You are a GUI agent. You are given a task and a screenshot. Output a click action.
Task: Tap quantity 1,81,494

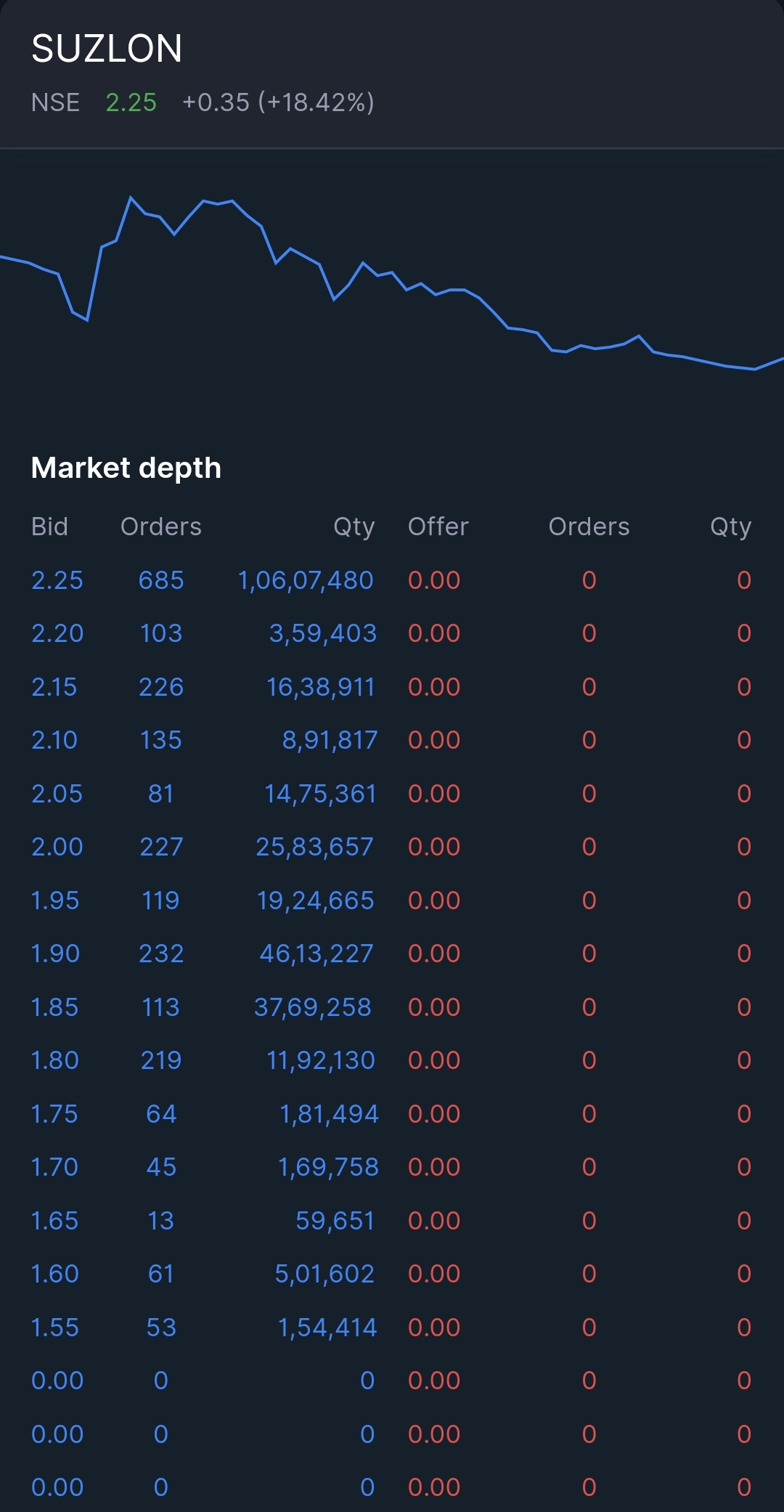(x=329, y=1114)
